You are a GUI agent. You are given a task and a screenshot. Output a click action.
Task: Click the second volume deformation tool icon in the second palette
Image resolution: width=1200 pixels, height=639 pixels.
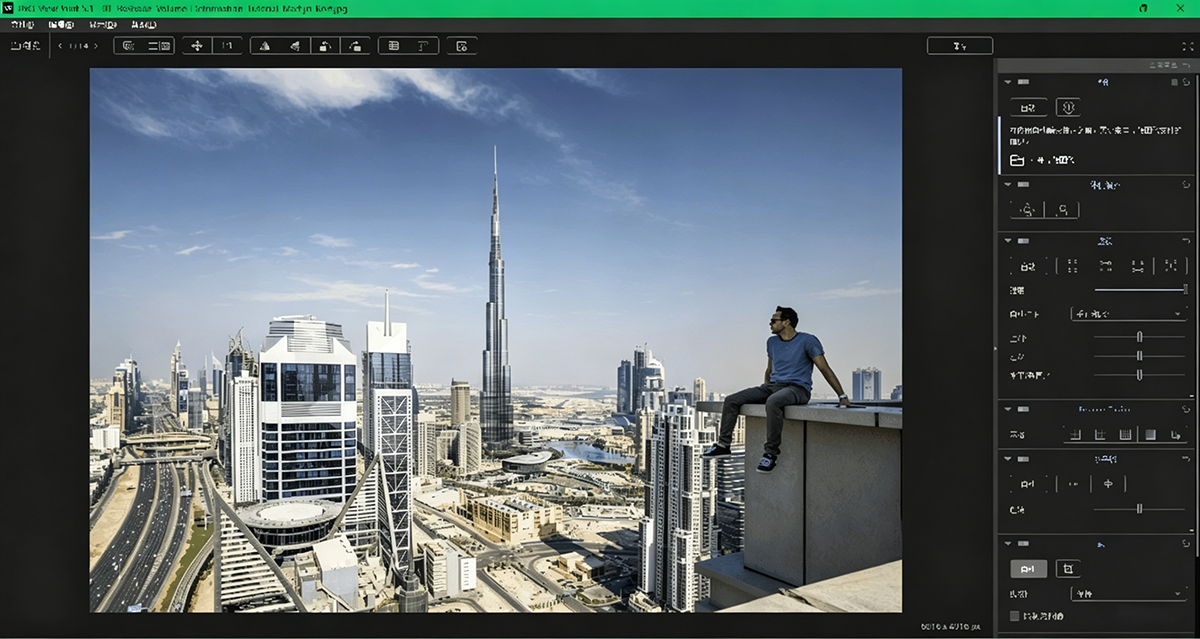click(1062, 210)
